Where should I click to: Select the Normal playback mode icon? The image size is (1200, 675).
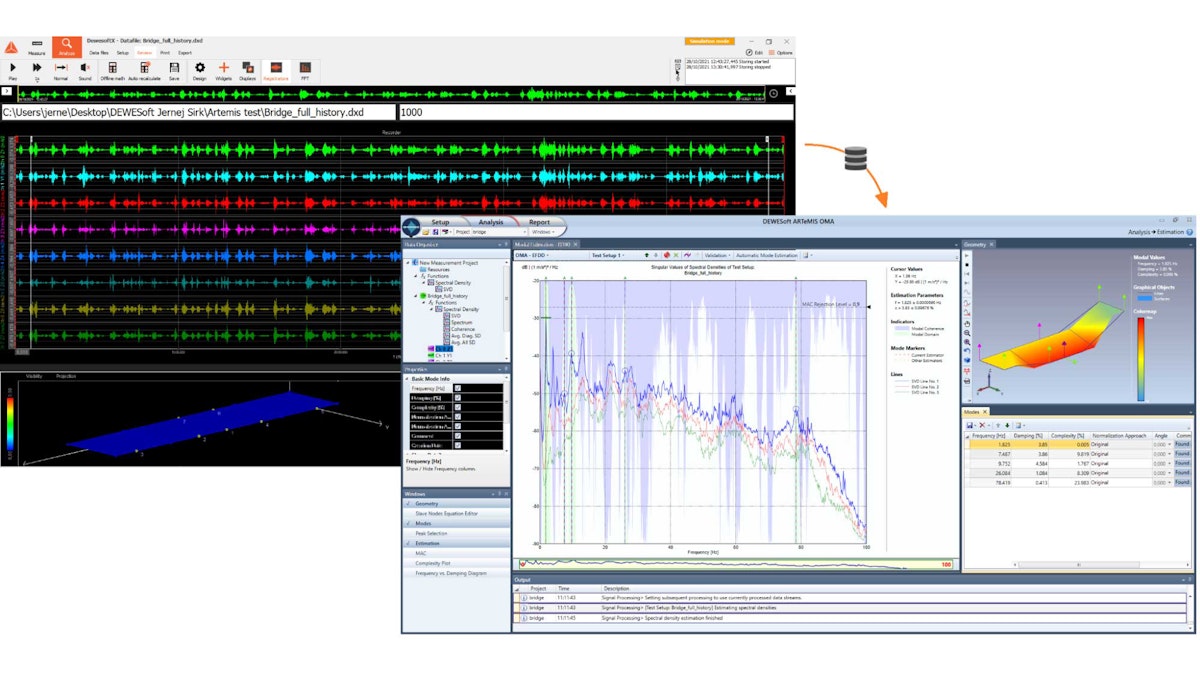click(61, 69)
